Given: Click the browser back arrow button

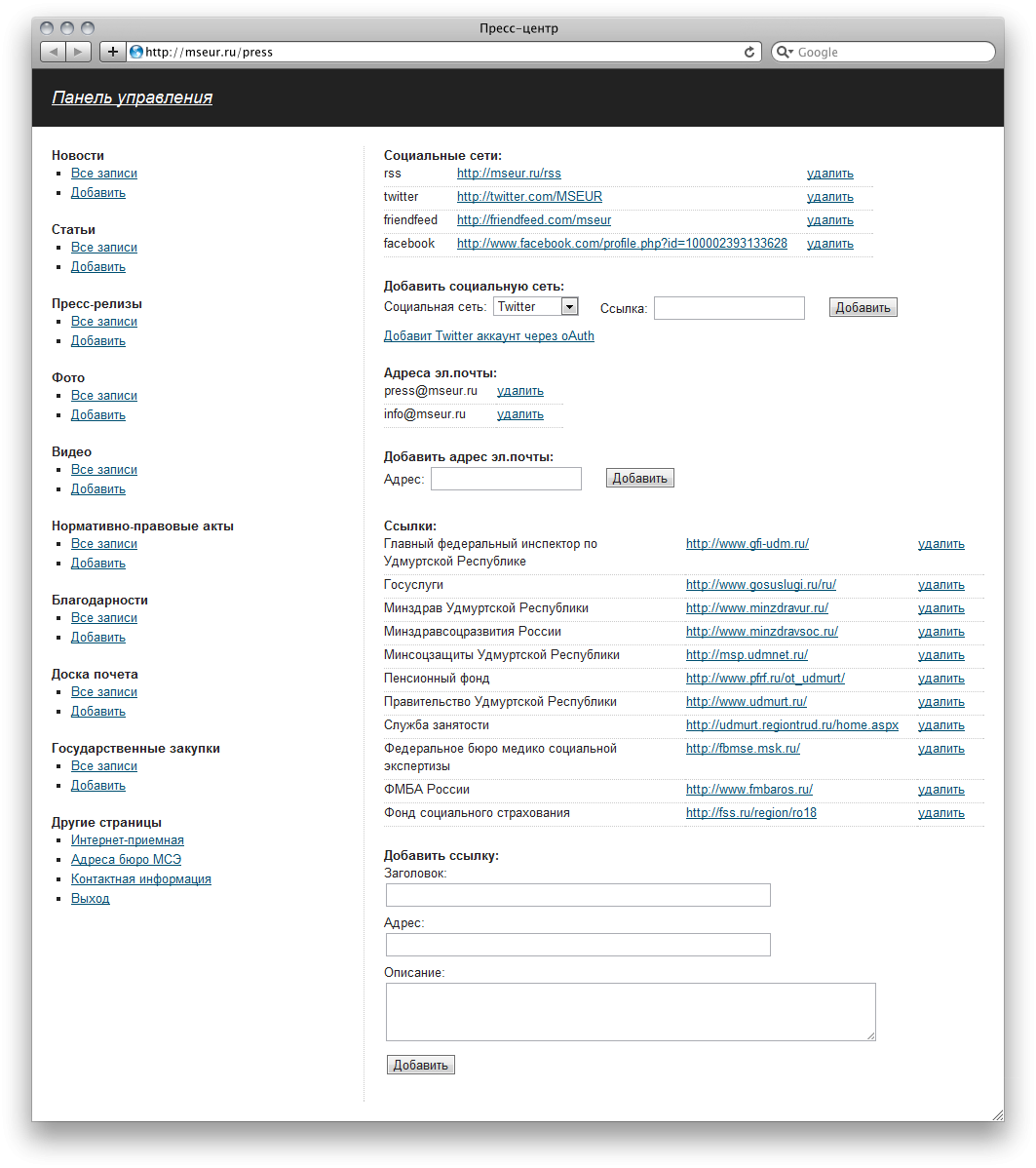Looking at the screenshot, I should pos(54,52).
